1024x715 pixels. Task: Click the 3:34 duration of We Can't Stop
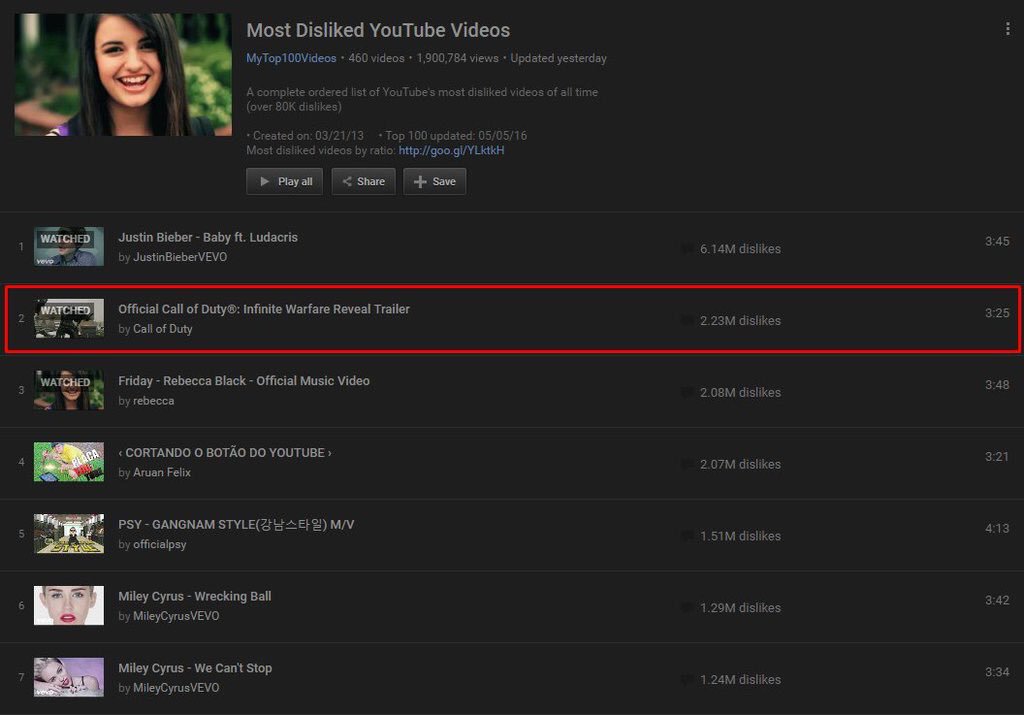pos(997,672)
